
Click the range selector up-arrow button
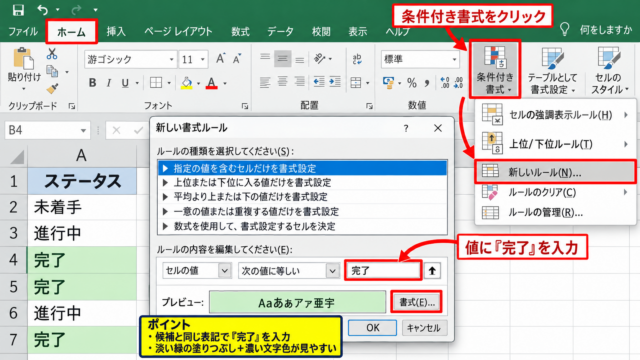(432, 270)
